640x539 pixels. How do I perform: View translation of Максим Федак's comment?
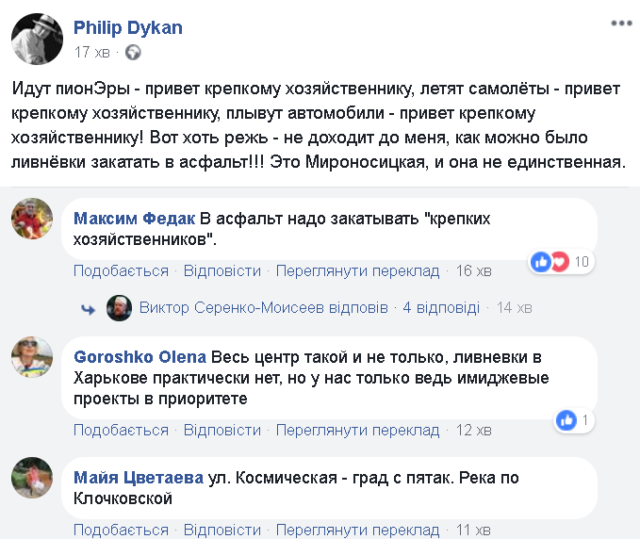click(358, 271)
